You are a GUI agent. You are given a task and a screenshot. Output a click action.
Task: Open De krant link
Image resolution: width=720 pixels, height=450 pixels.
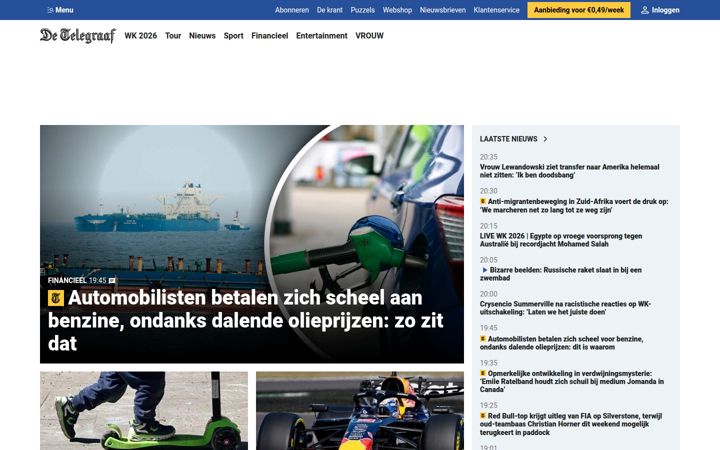pos(330,10)
